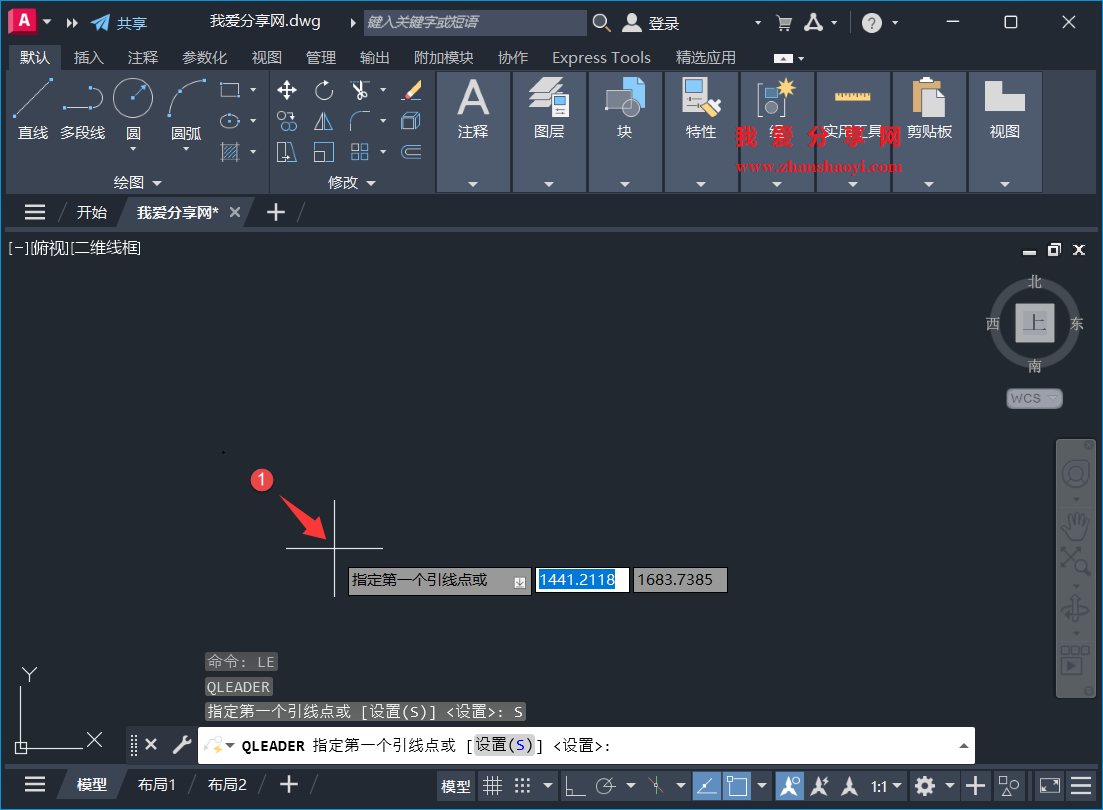This screenshot has height=810, width=1103.
Task: Select the Array tool icon
Action: [359, 151]
